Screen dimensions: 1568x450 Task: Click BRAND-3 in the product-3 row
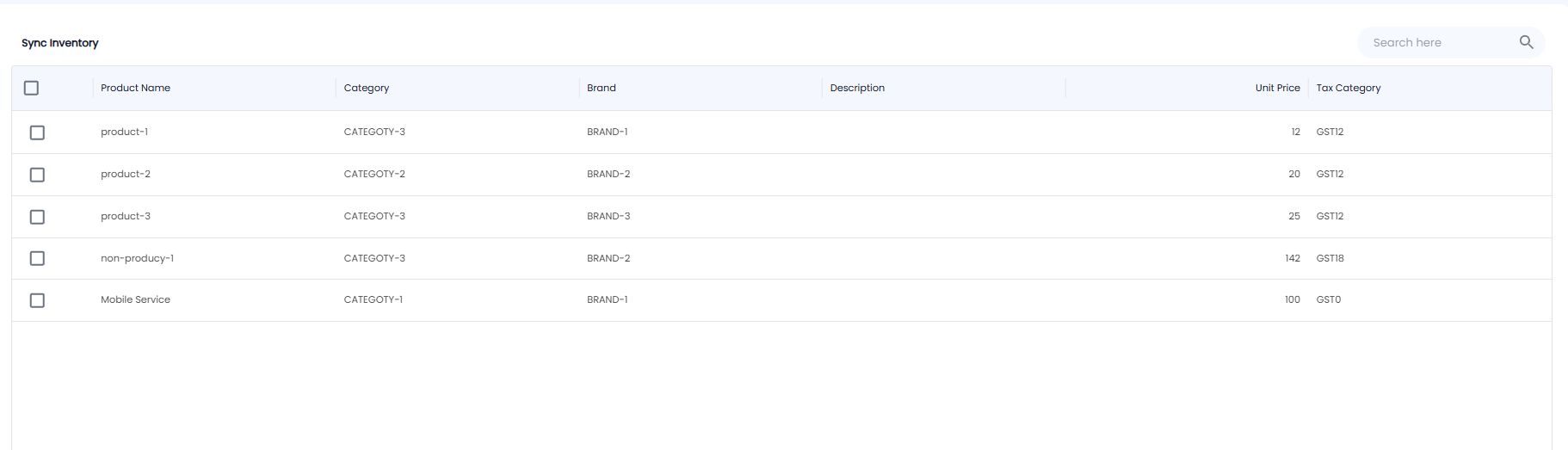pos(608,216)
